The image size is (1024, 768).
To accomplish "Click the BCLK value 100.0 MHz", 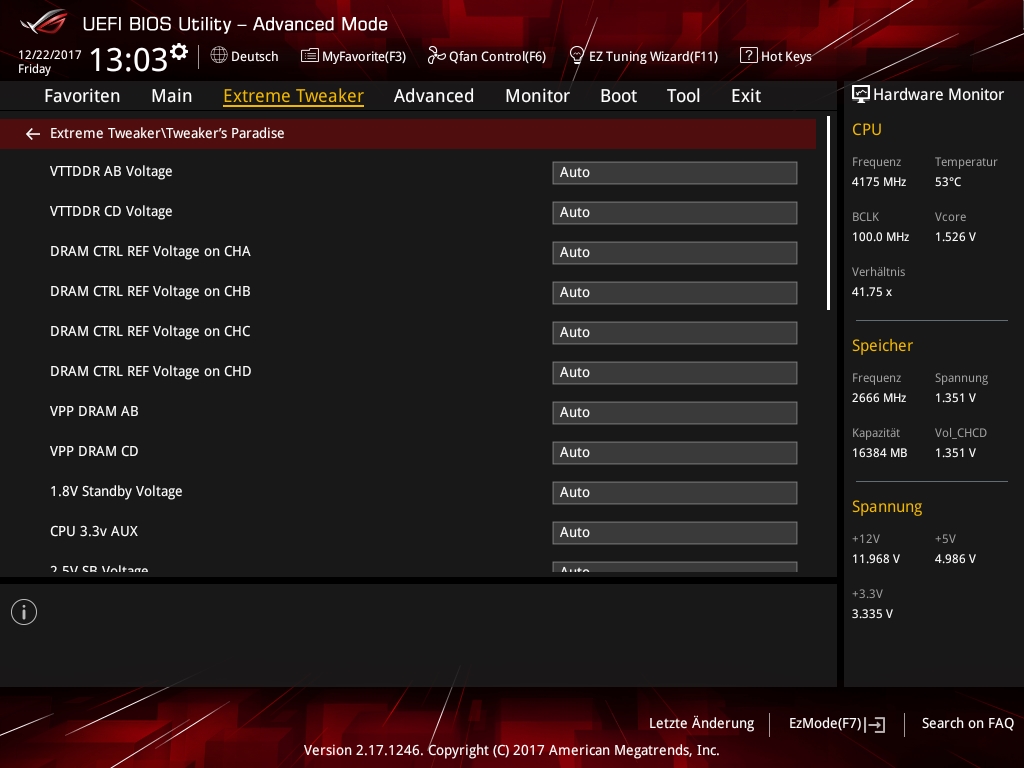I will pyautogui.click(x=880, y=237).
